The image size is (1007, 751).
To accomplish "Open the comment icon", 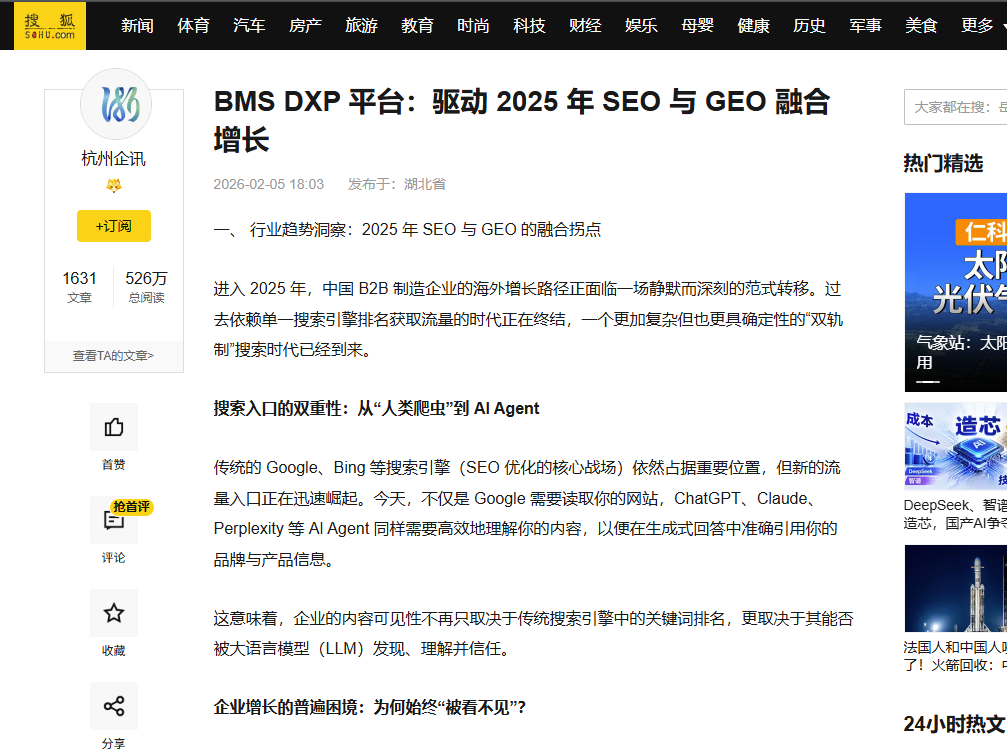I will (114, 520).
